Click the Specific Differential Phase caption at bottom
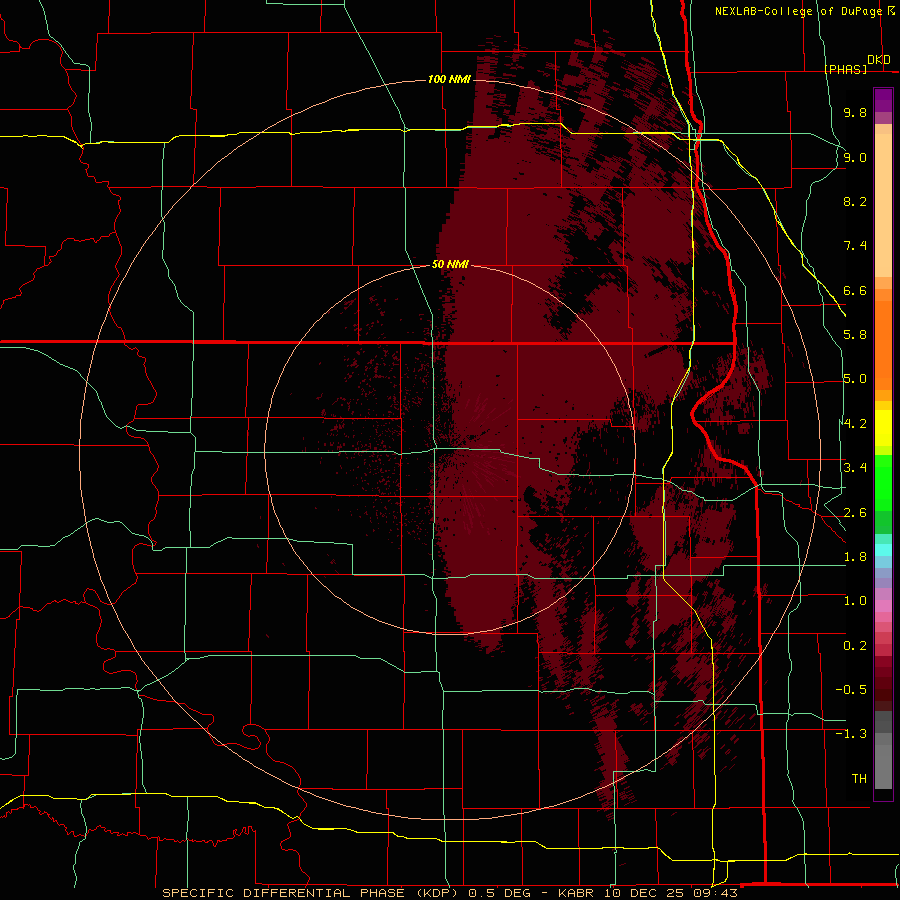Image resolution: width=900 pixels, height=900 pixels. (x=449, y=893)
